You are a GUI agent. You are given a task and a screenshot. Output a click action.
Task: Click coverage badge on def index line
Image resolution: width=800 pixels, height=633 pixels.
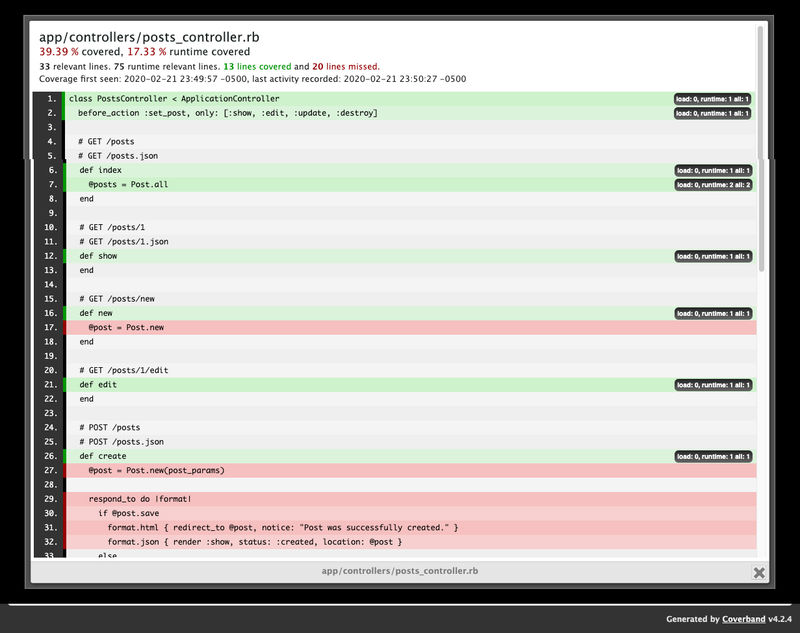pyautogui.click(x=713, y=170)
